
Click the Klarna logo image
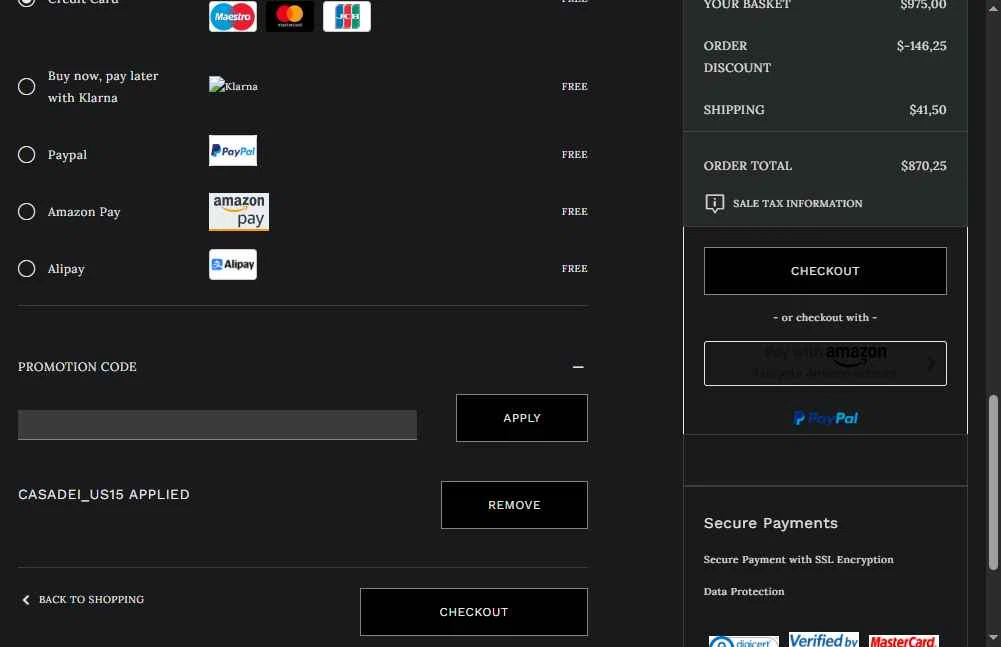click(234, 86)
